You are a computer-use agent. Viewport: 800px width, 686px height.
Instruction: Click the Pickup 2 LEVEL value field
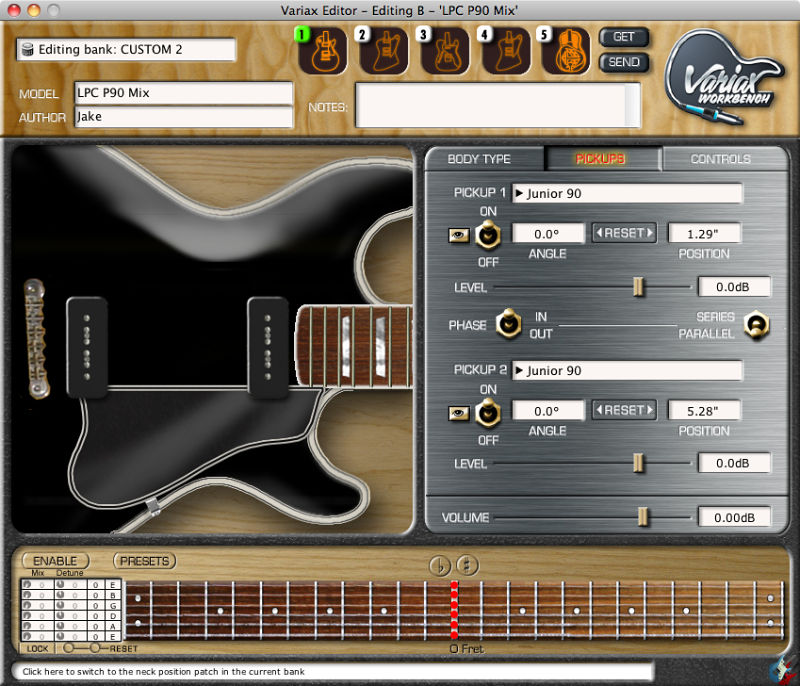point(734,463)
